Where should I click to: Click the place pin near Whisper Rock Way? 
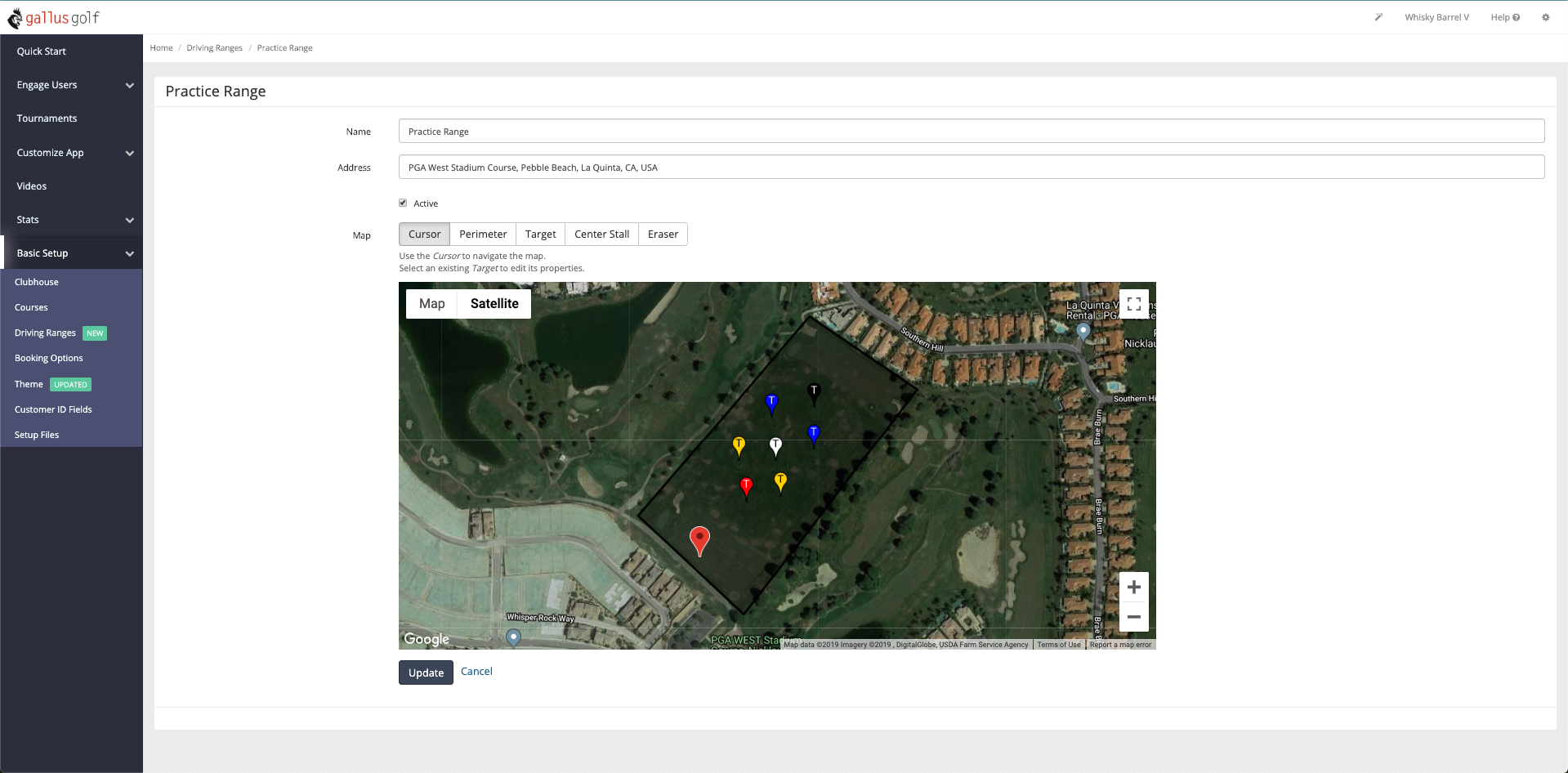click(513, 638)
